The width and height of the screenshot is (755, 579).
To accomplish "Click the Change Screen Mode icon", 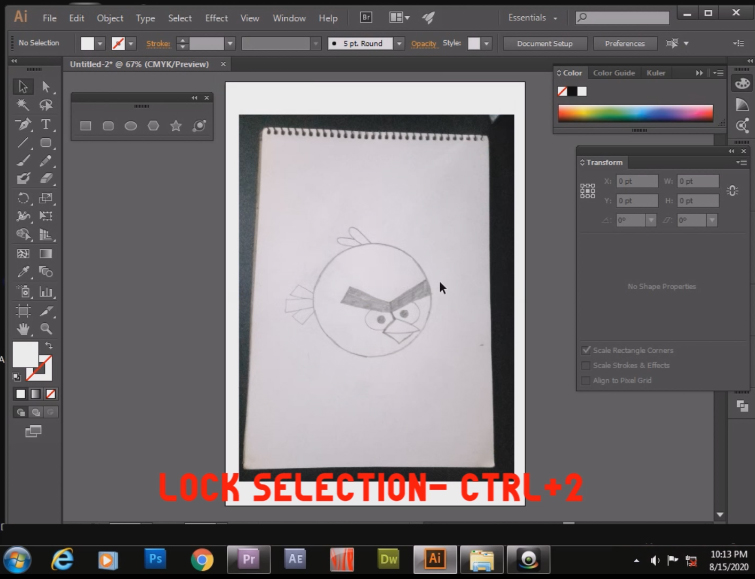I will click(33, 431).
